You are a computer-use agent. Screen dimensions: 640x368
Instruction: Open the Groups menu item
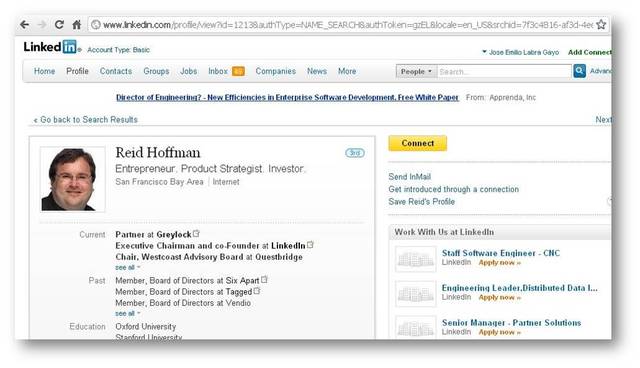[x=156, y=71]
